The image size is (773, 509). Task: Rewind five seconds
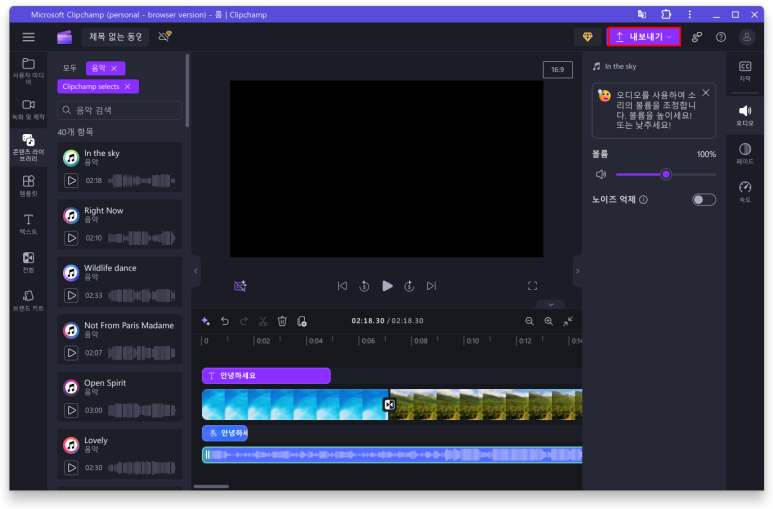[364, 286]
